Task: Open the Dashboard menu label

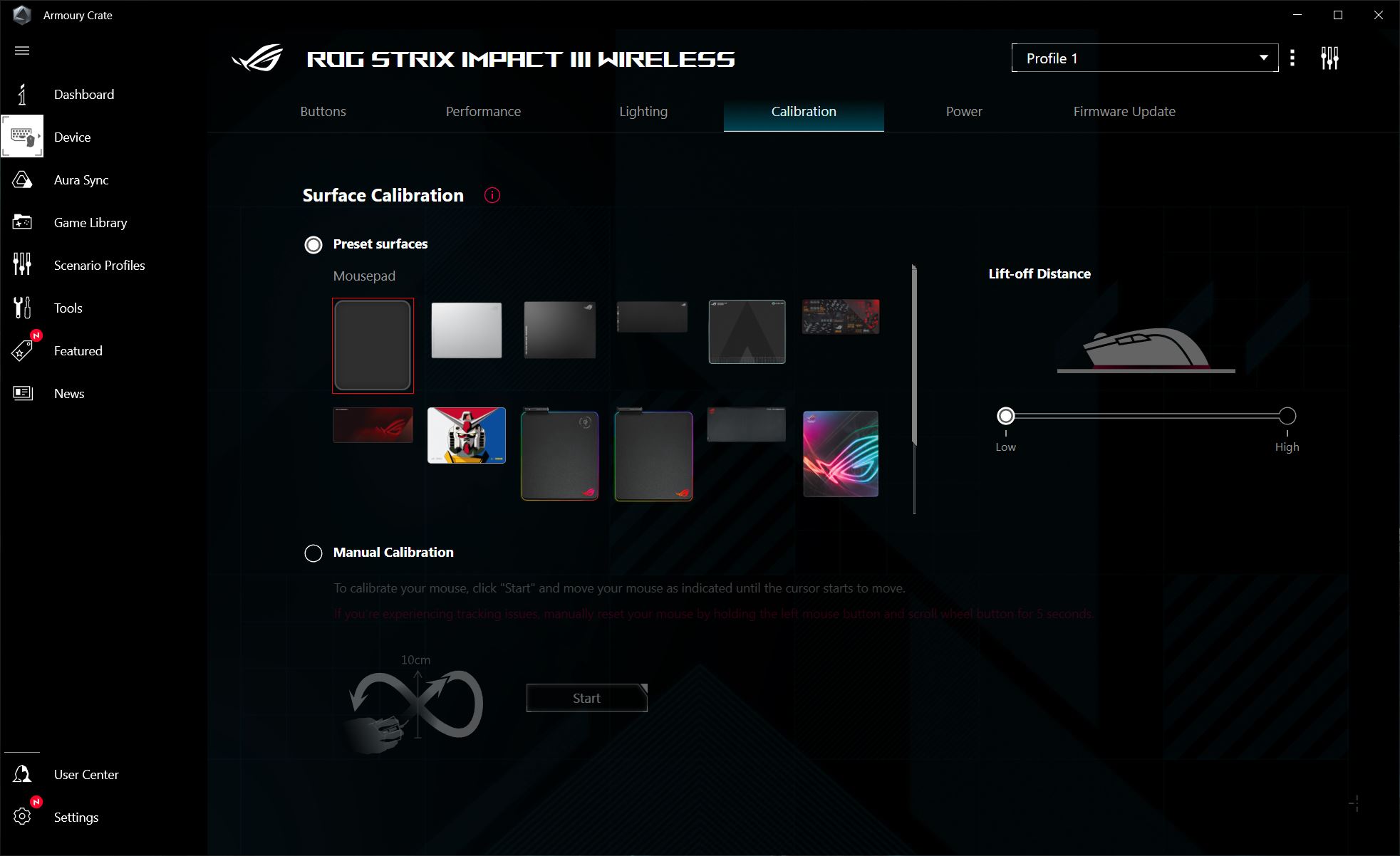Action: click(x=84, y=94)
